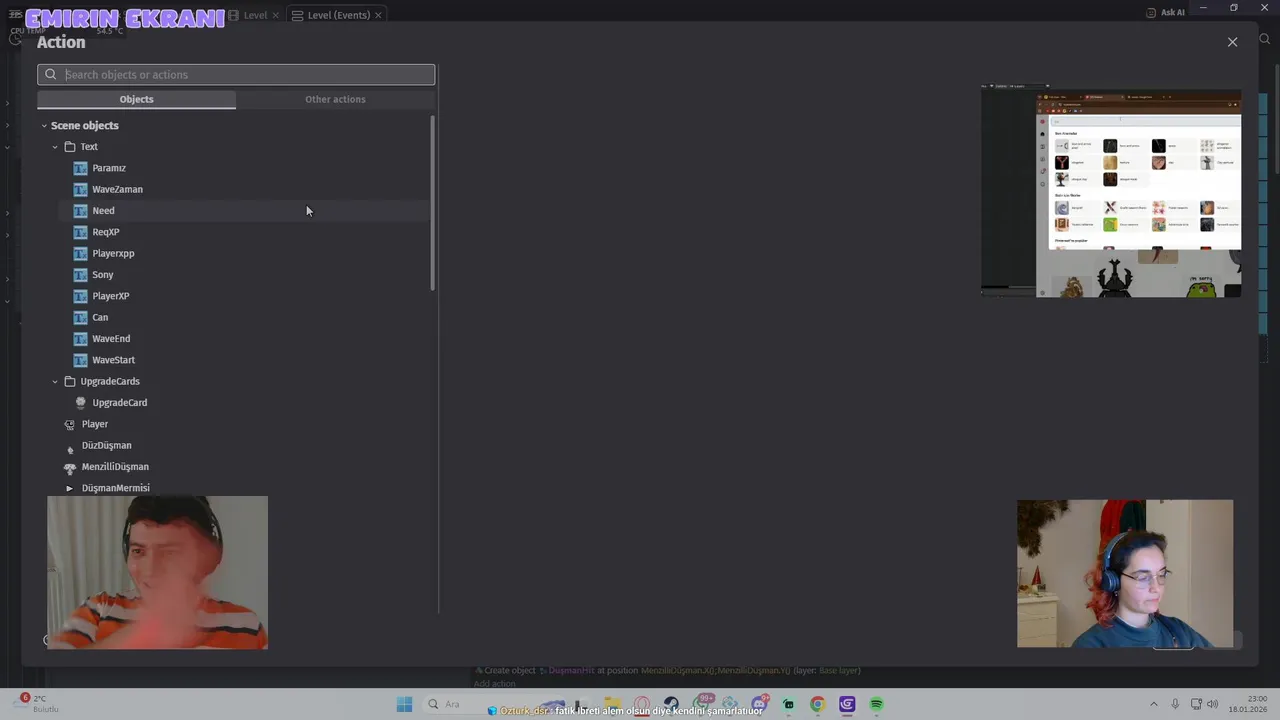1280x720 pixels.
Task: Open Google Chrome from the taskbar
Action: pos(817,704)
